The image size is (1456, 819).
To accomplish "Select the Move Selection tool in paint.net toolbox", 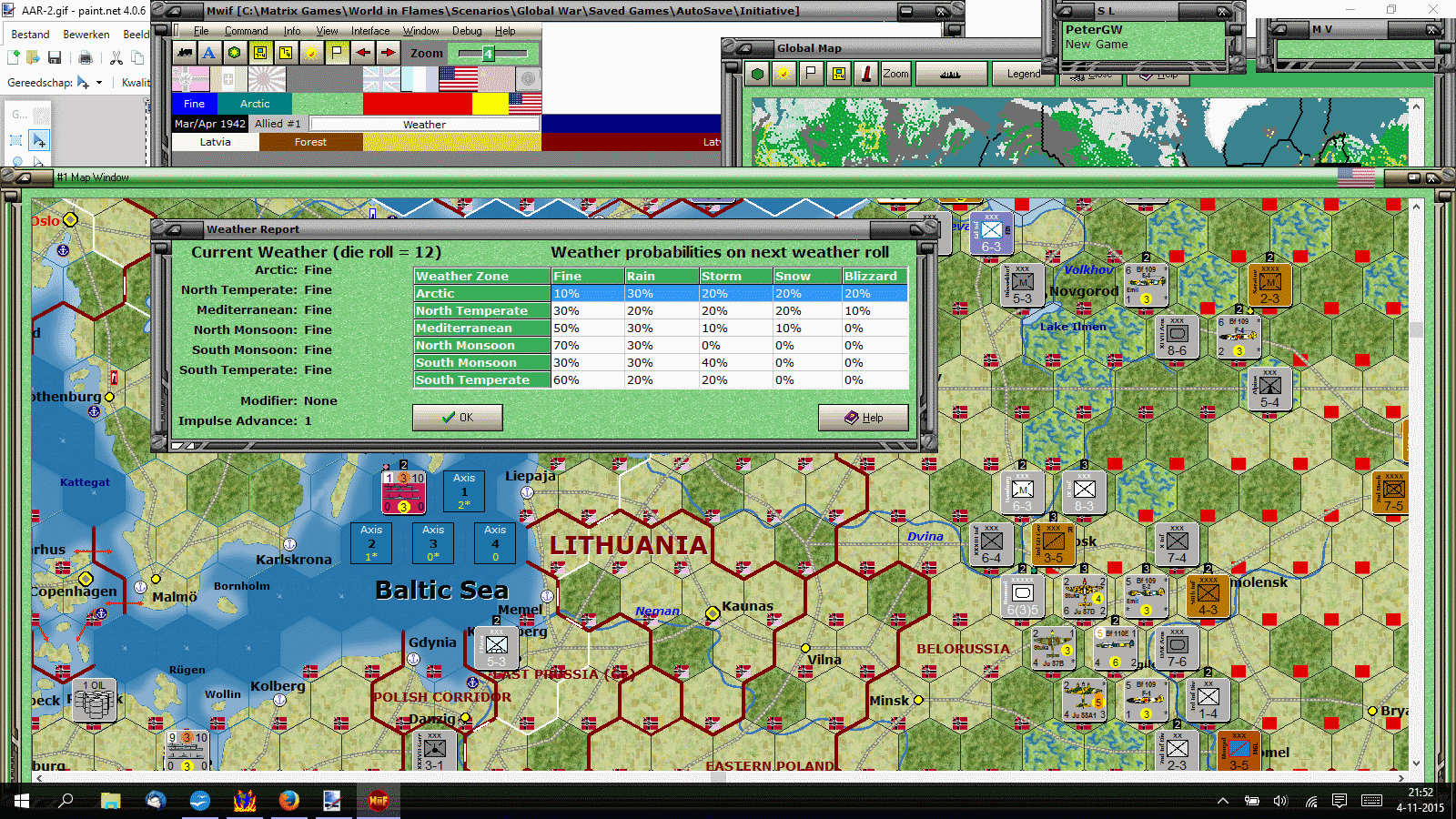I will click(x=39, y=140).
